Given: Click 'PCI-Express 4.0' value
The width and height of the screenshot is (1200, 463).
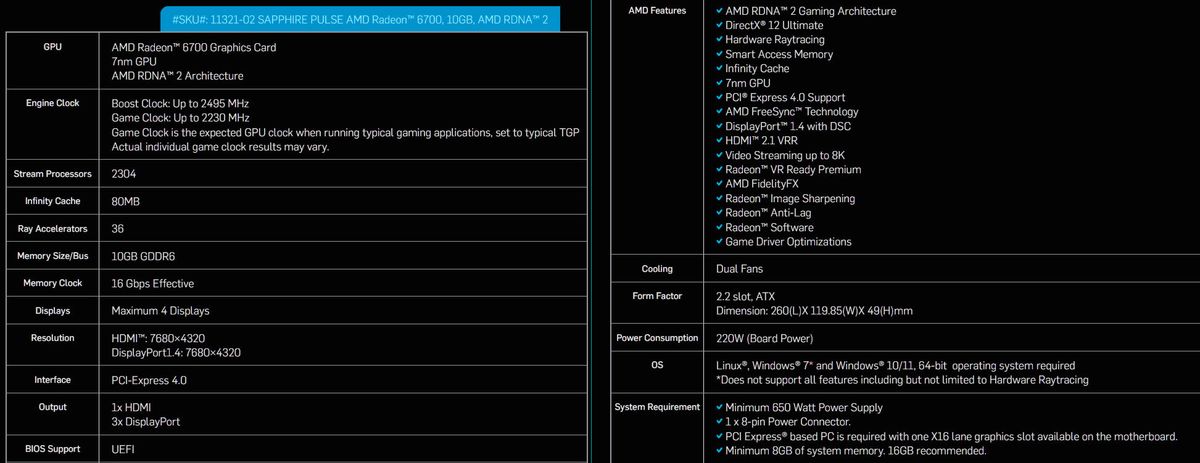Looking at the screenshot, I should coord(149,381).
